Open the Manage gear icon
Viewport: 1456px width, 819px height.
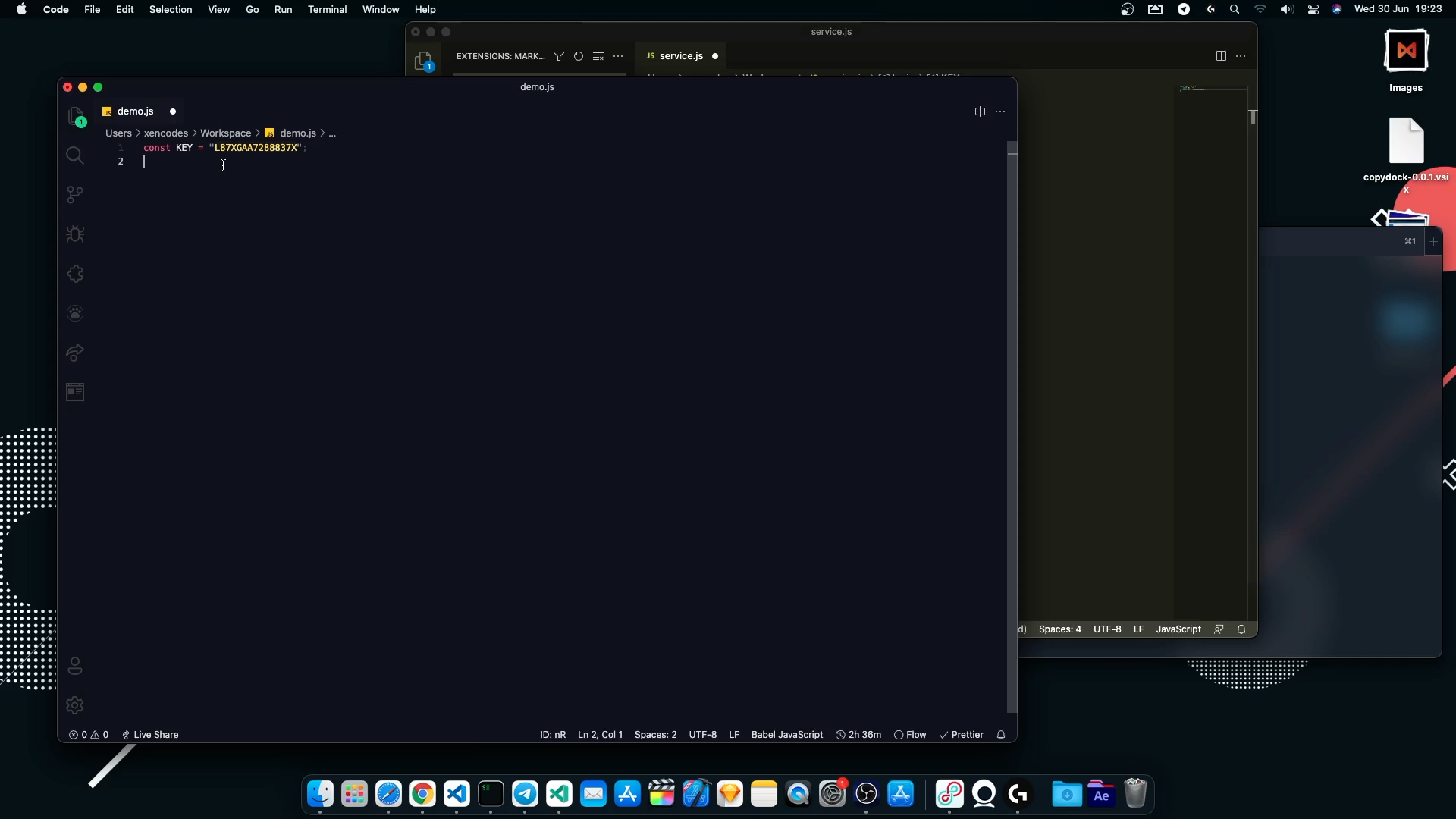(x=75, y=705)
